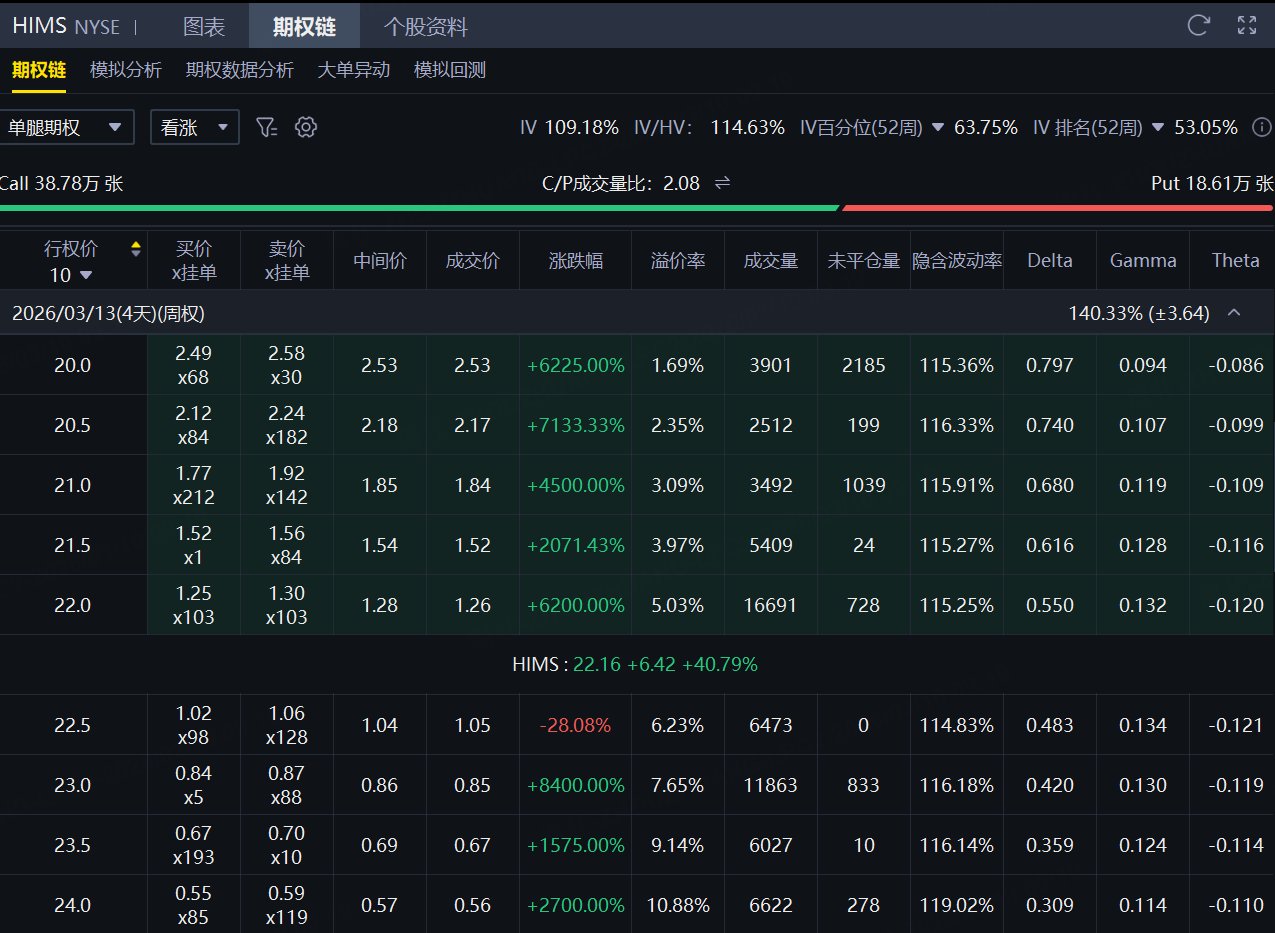This screenshot has width=1275, height=933.
Task: Open the 模拟分析 sub-tab
Action: [125, 70]
